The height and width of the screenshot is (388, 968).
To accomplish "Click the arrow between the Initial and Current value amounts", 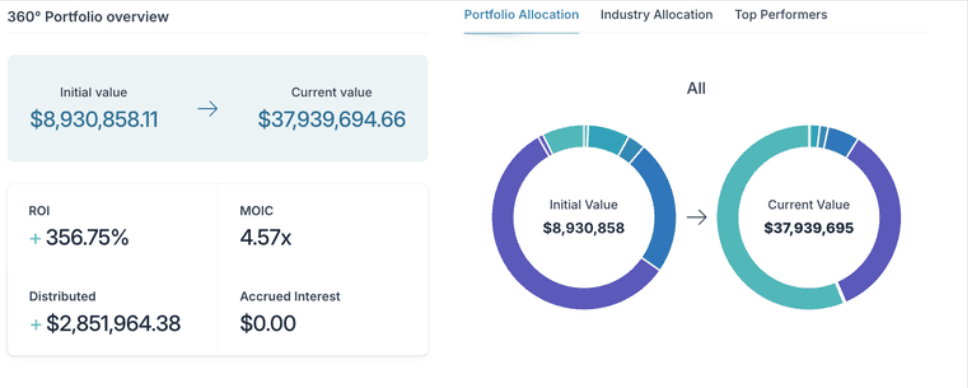I will point(207,110).
